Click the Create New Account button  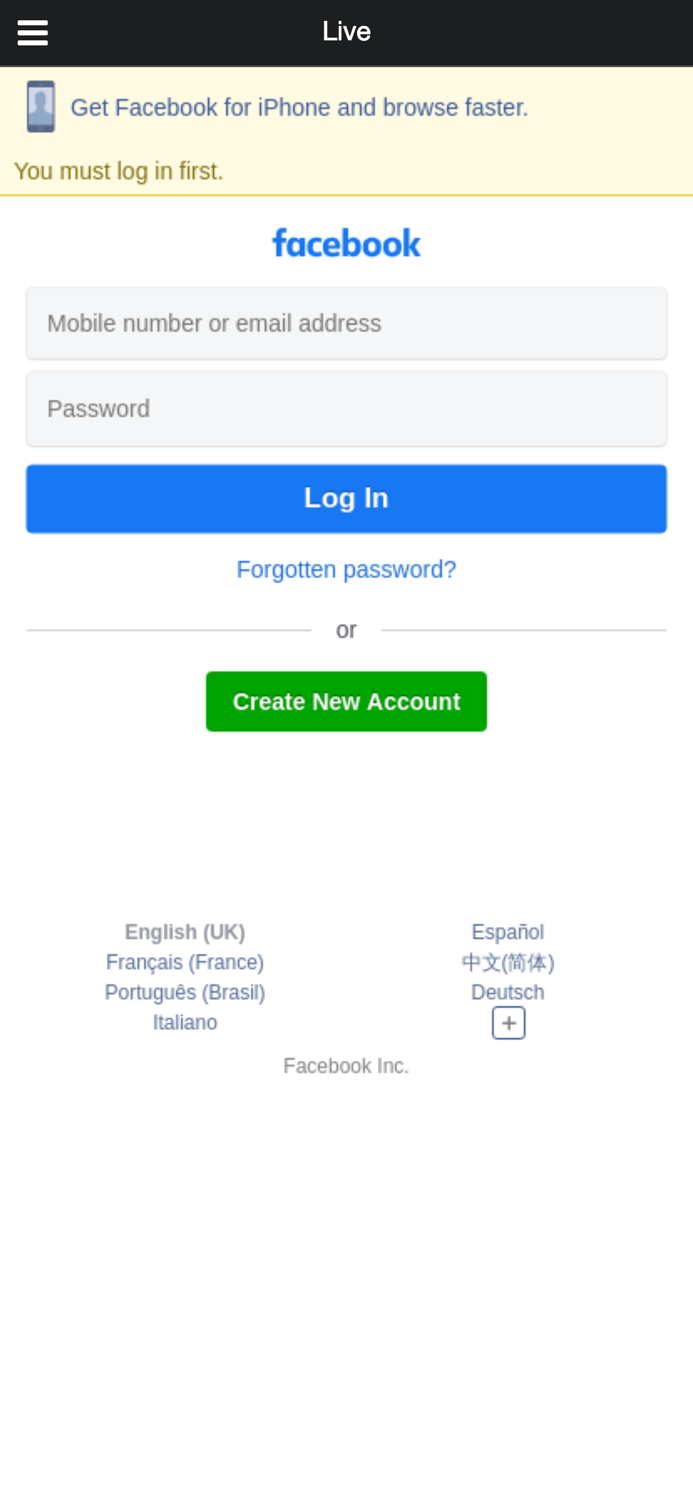click(x=346, y=702)
